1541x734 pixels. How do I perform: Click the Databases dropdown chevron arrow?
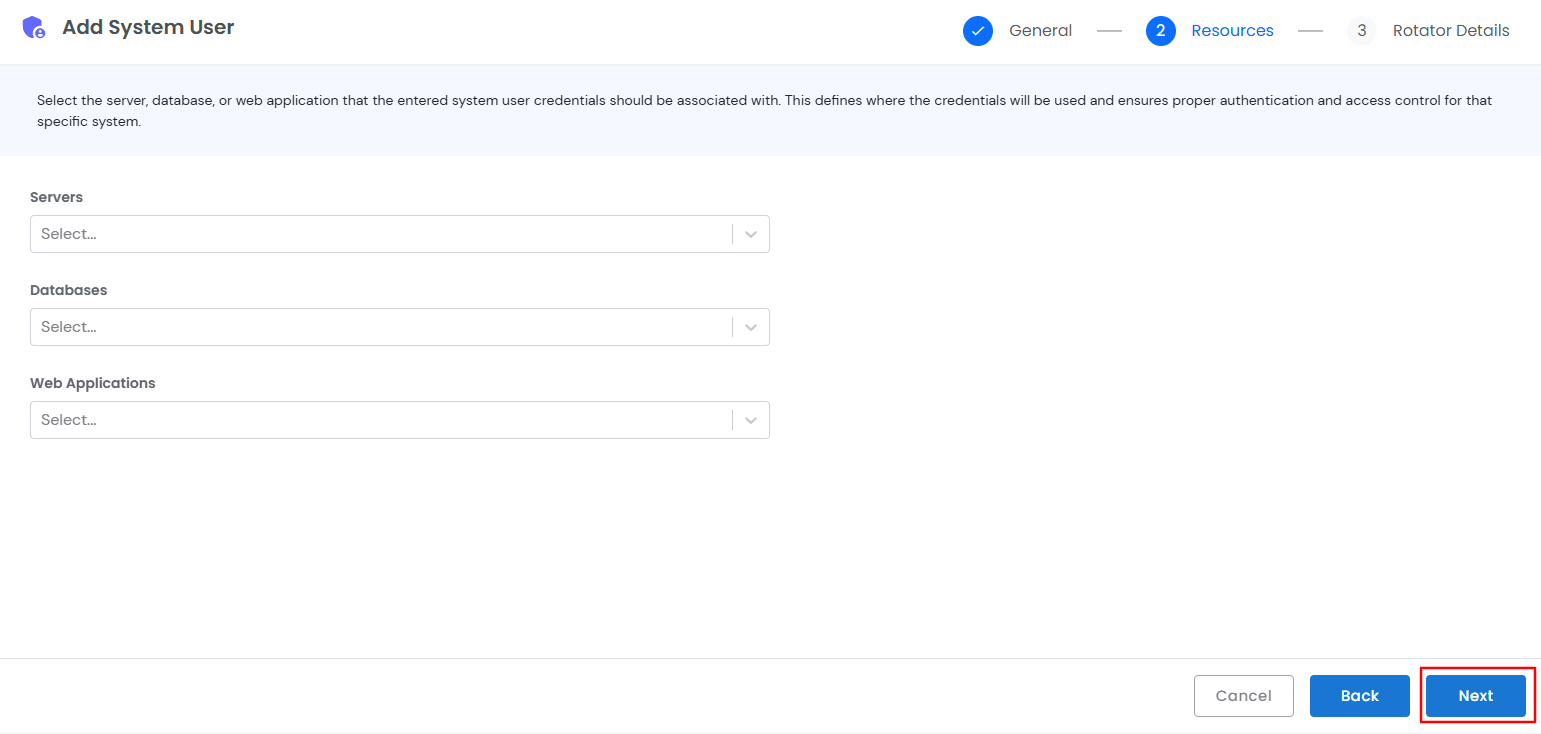click(750, 326)
